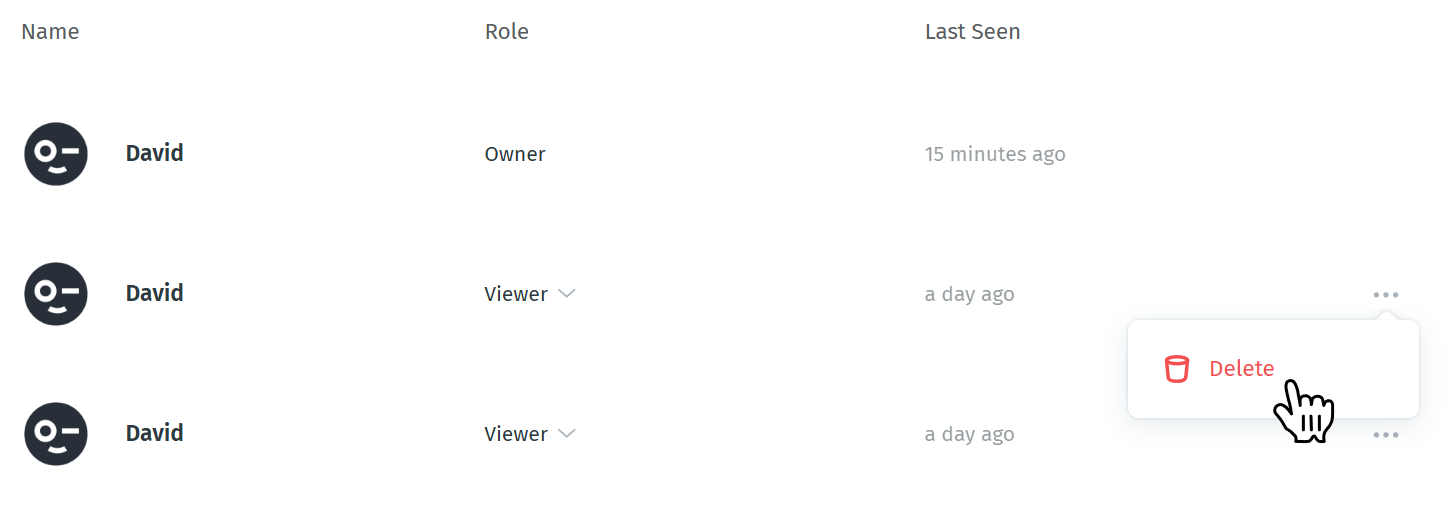Open the David name in the middle row
This screenshot has height=512, width=1447.
click(154, 293)
